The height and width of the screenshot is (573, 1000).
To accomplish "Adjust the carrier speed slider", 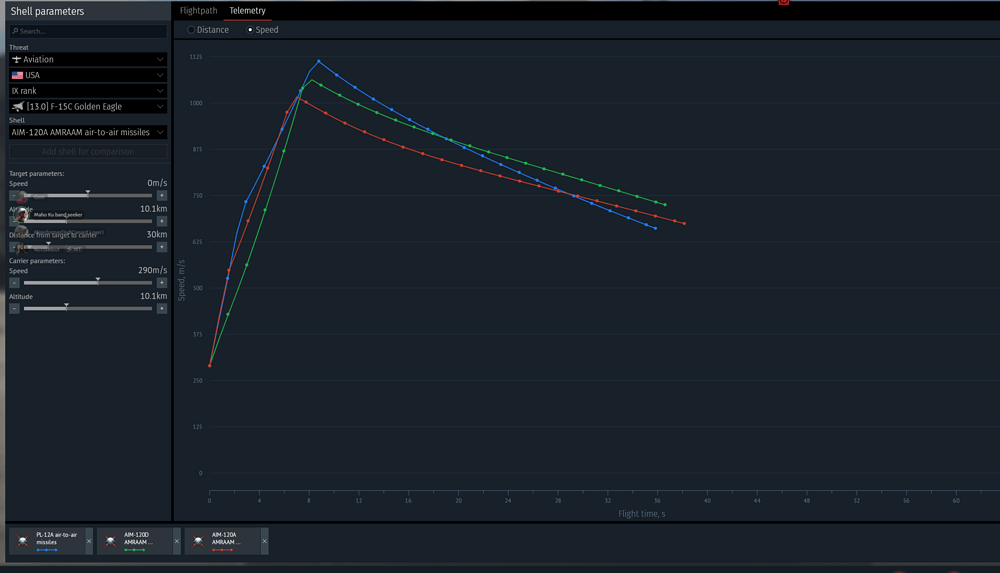I will point(88,282).
